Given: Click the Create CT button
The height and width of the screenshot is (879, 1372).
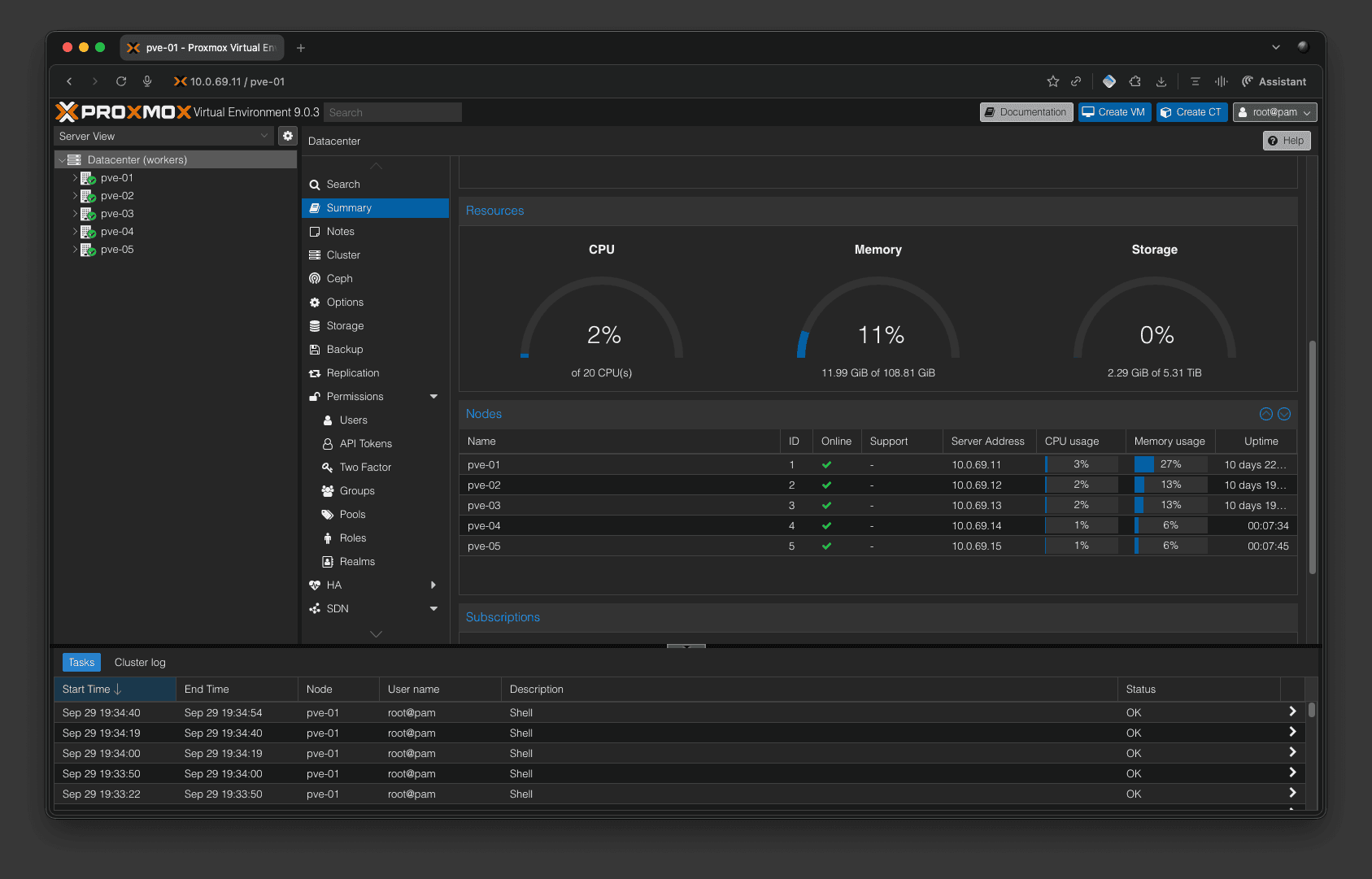Looking at the screenshot, I should 1191,112.
